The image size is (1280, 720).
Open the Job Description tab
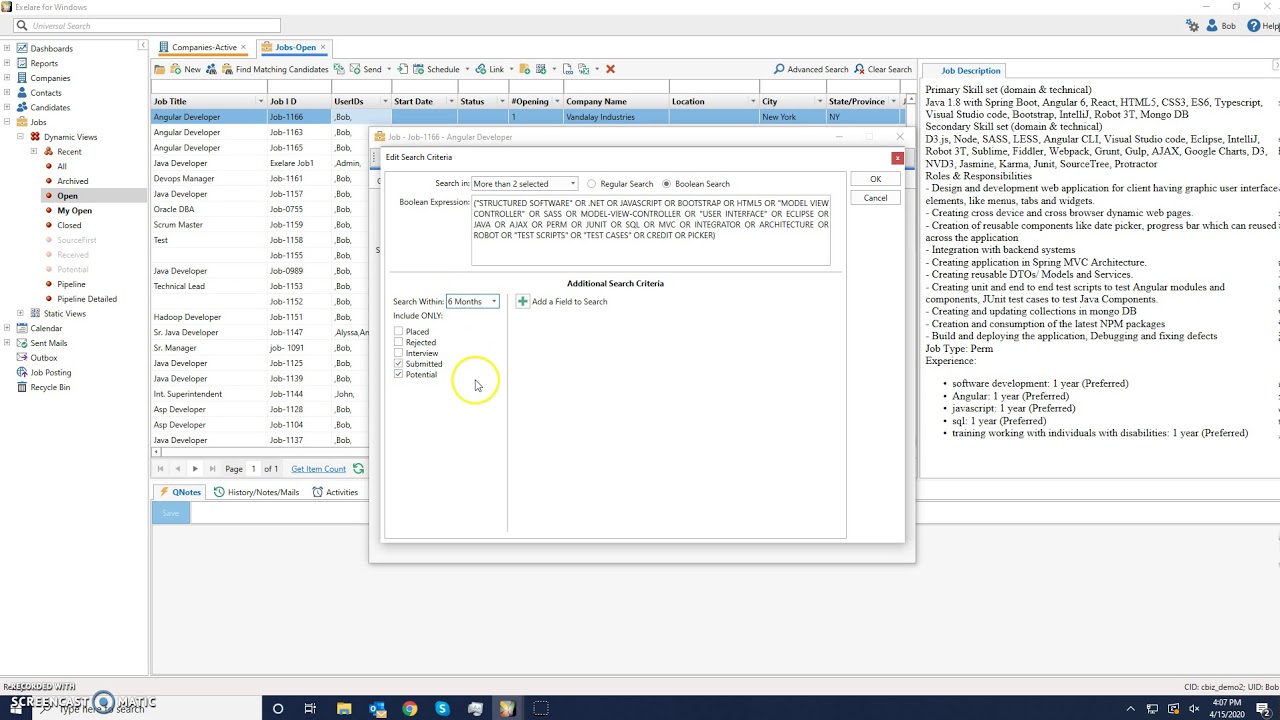(x=970, y=70)
